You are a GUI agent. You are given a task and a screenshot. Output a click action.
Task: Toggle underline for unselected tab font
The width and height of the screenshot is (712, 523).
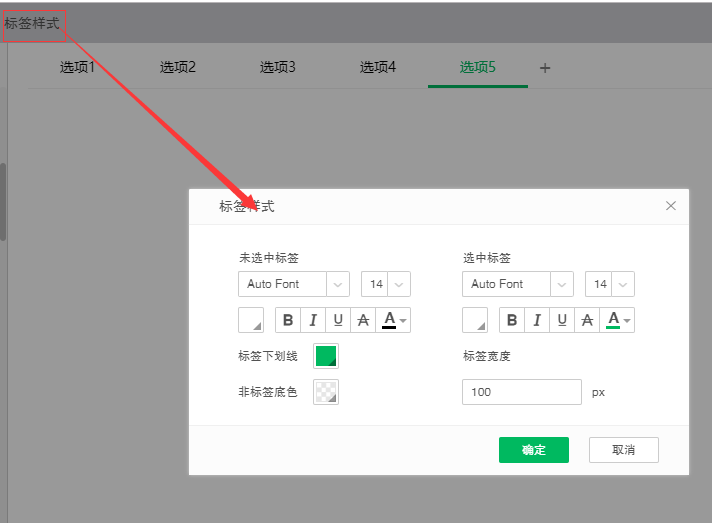(x=338, y=320)
